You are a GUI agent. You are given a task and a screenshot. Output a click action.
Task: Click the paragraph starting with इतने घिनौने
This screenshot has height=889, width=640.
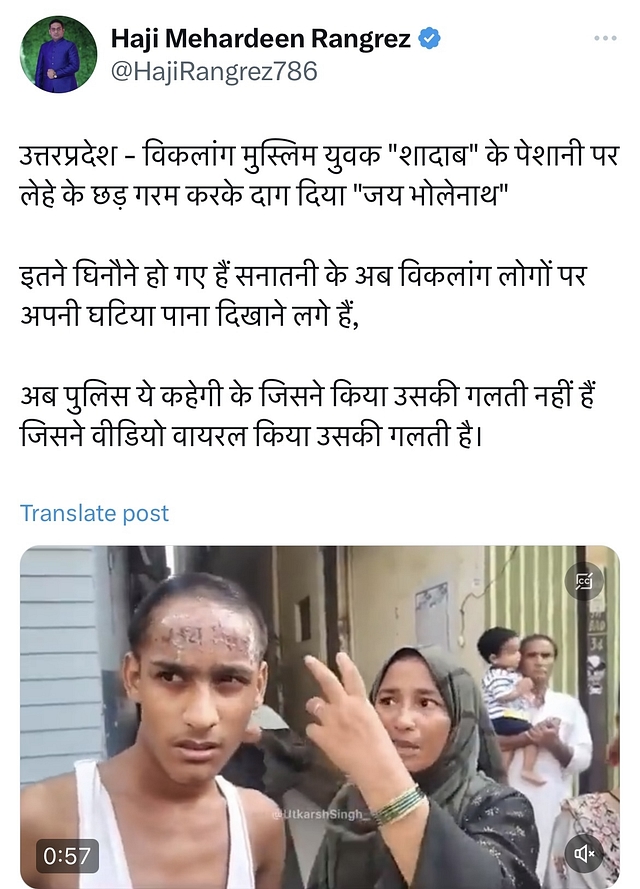click(303, 295)
